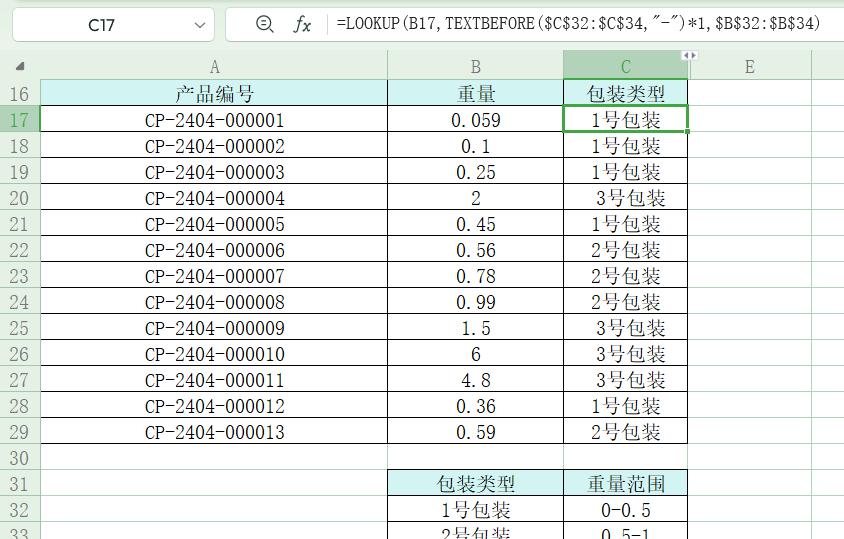The width and height of the screenshot is (844, 539).
Task: Select cell CP-2404-000004
Action: (214, 198)
